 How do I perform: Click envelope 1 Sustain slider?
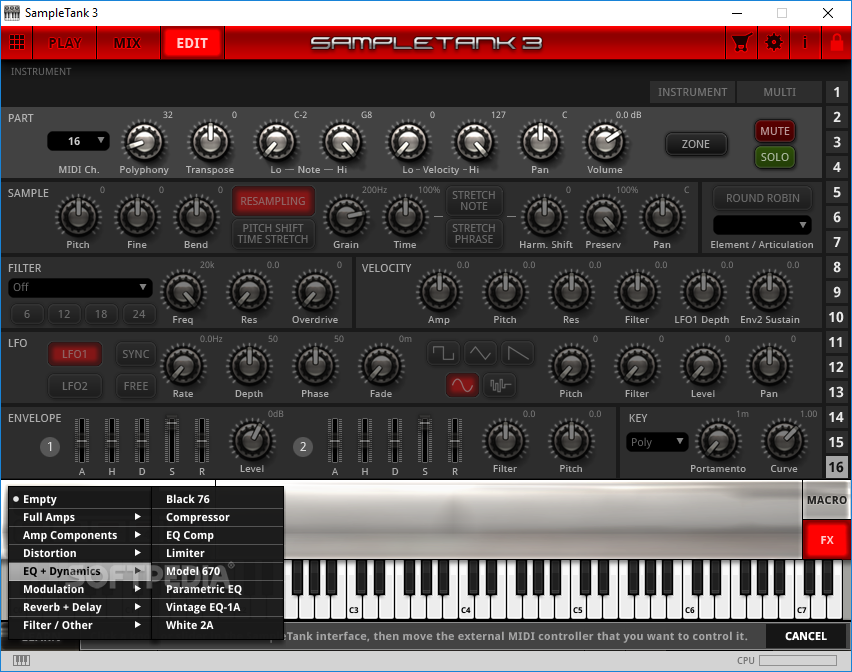tap(172, 439)
